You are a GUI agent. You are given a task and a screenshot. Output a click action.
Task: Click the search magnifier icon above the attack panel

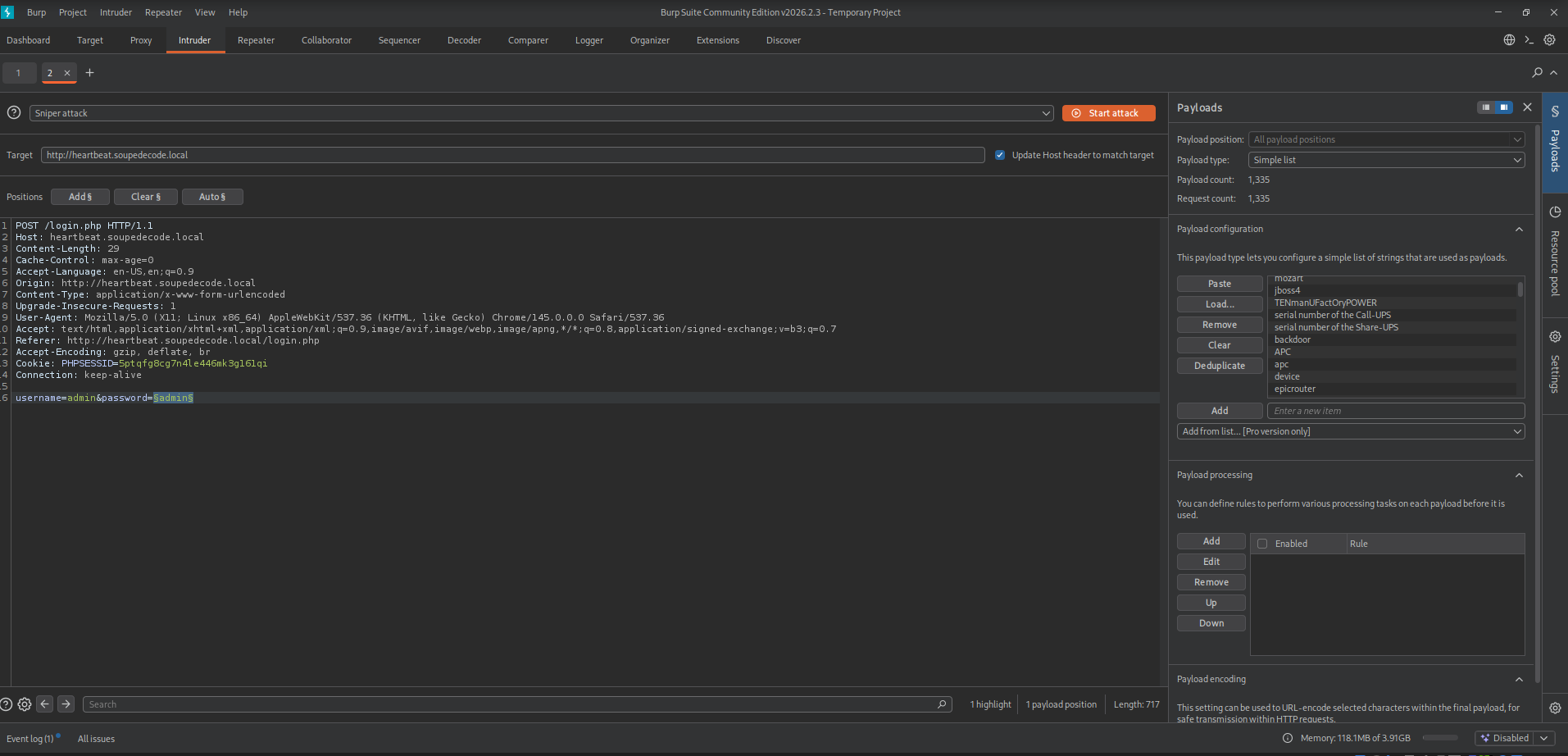(1537, 73)
